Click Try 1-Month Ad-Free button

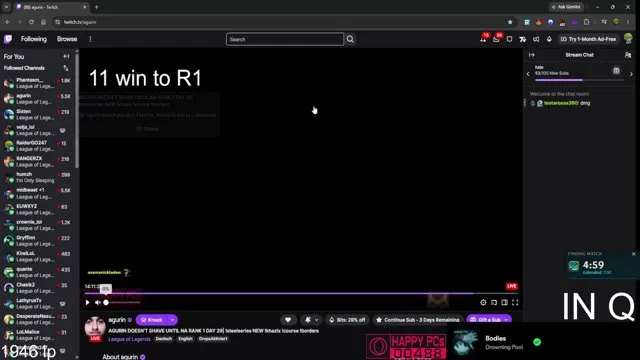(x=588, y=39)
